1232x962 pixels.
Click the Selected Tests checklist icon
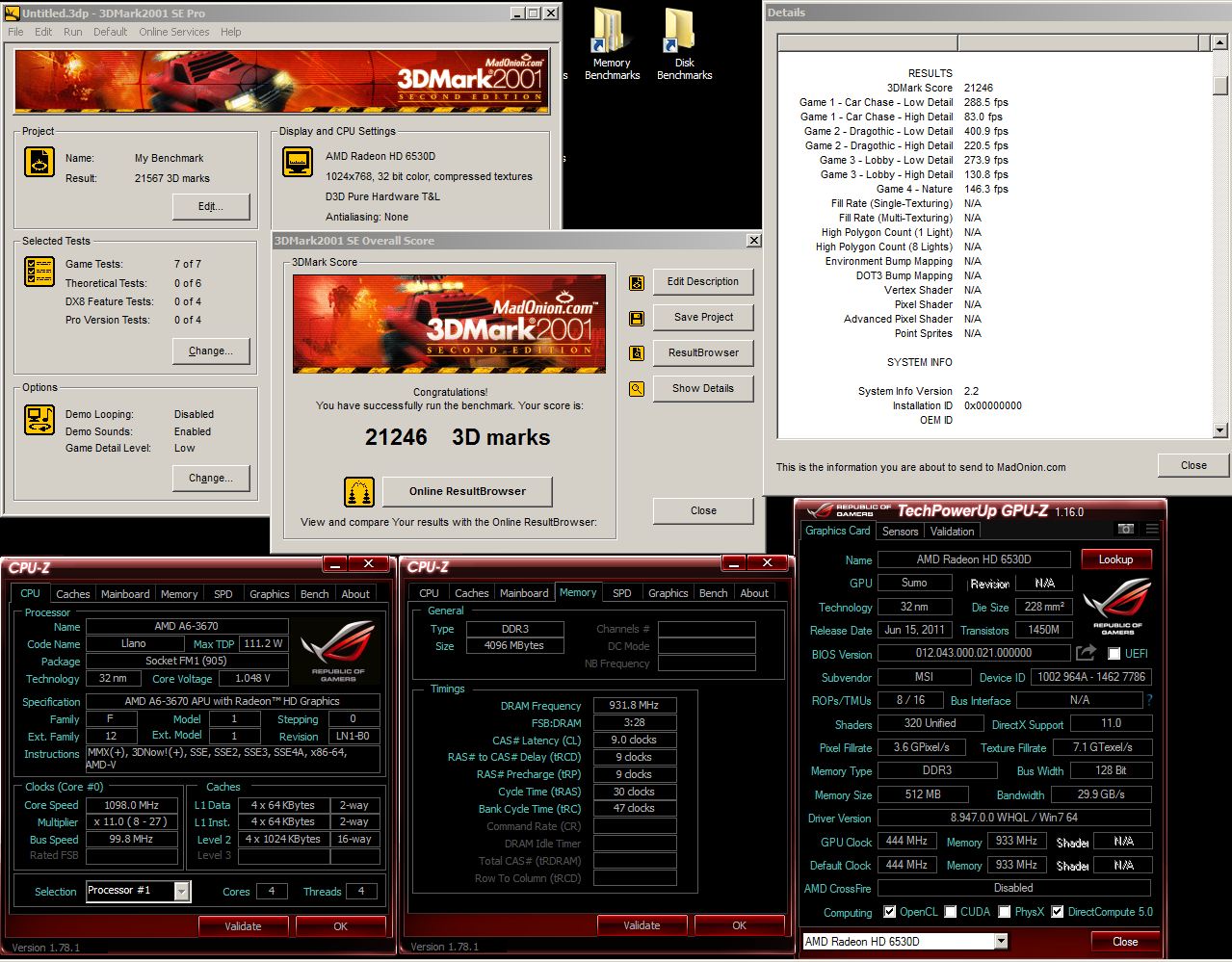pyautogui.click(x=39, y=273)
